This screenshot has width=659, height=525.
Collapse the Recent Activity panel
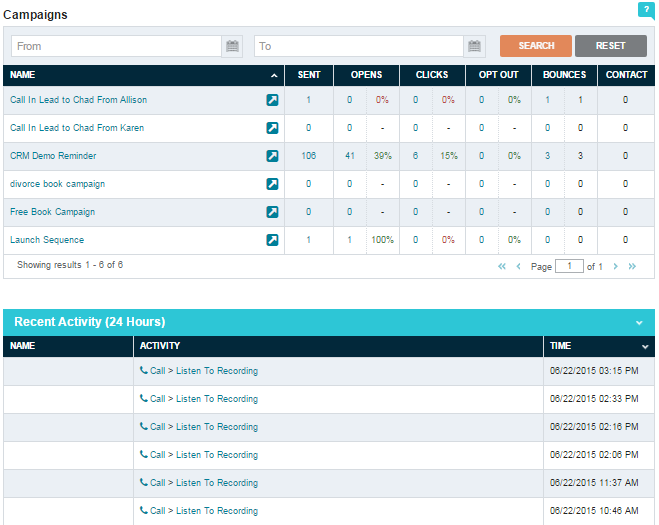point(639,323)
